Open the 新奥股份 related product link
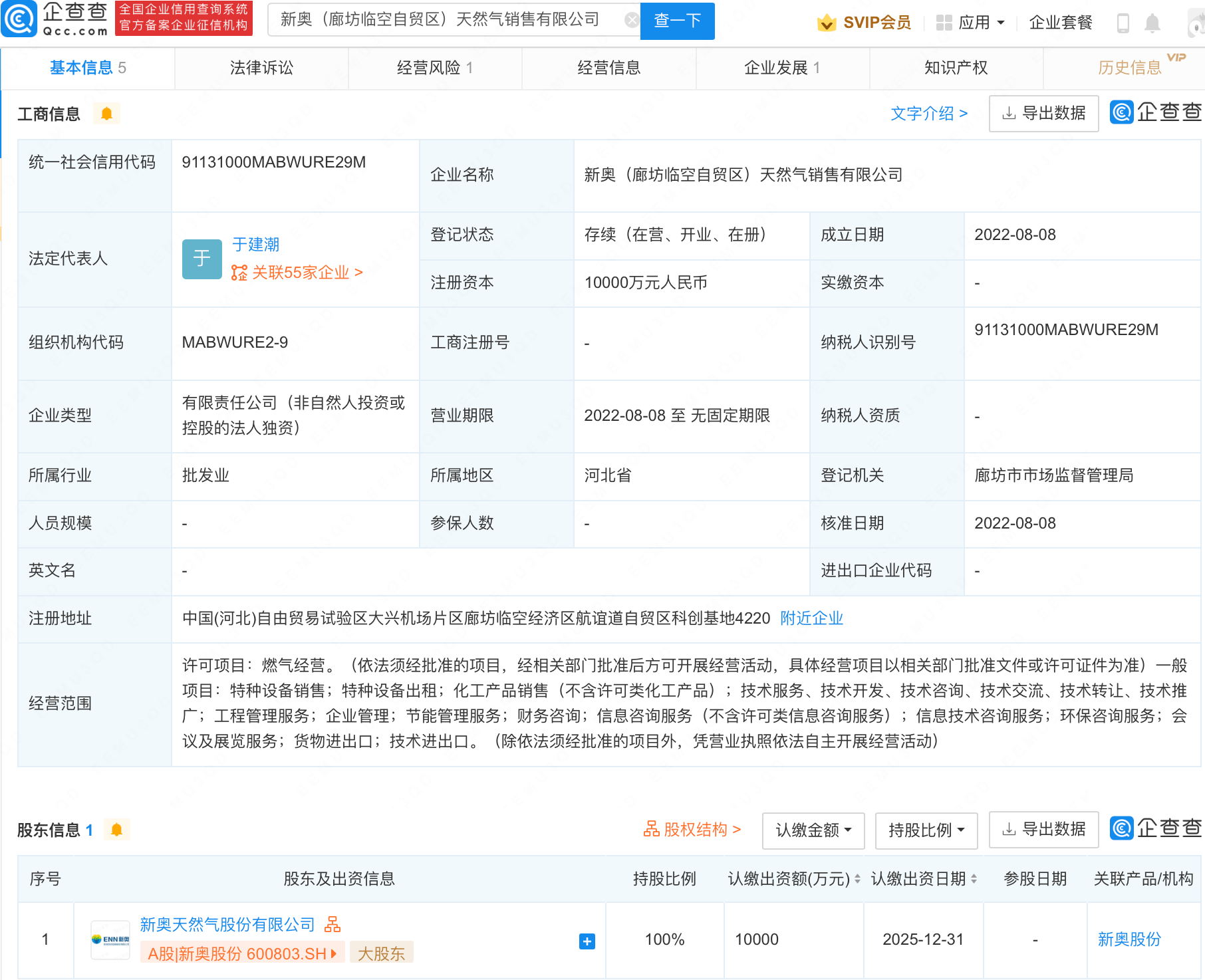The width and height of the screenshot is (1205, 980). coord(1129,939)
